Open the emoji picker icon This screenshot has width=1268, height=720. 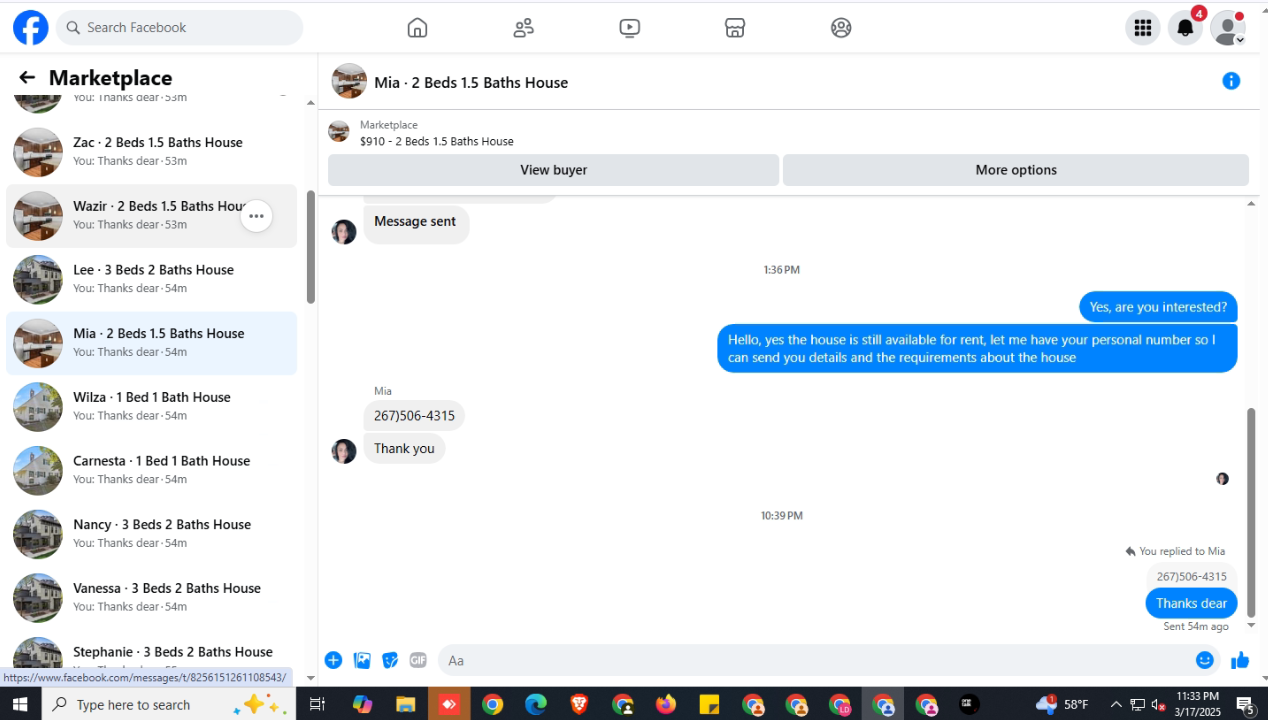point(1205,660)
